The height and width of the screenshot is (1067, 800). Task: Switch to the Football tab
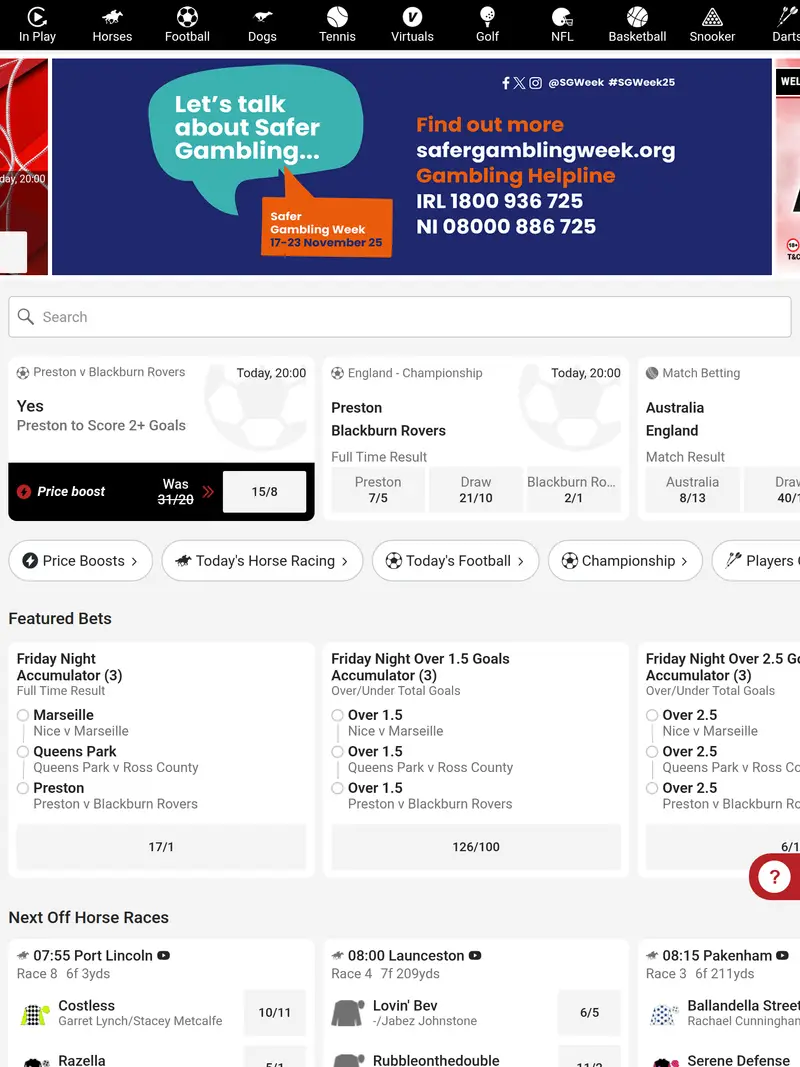click(x=187, y=25)
